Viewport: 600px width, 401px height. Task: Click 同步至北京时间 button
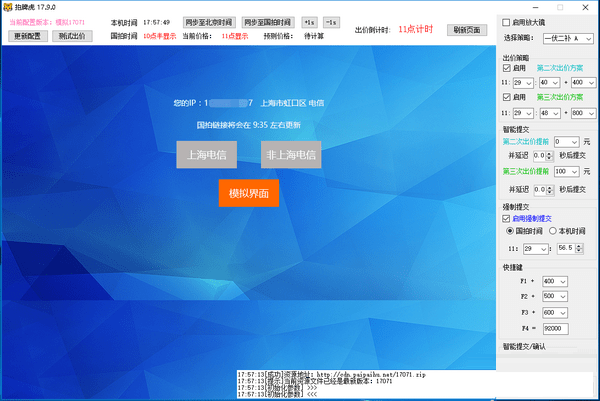click(x=209, y=23)
